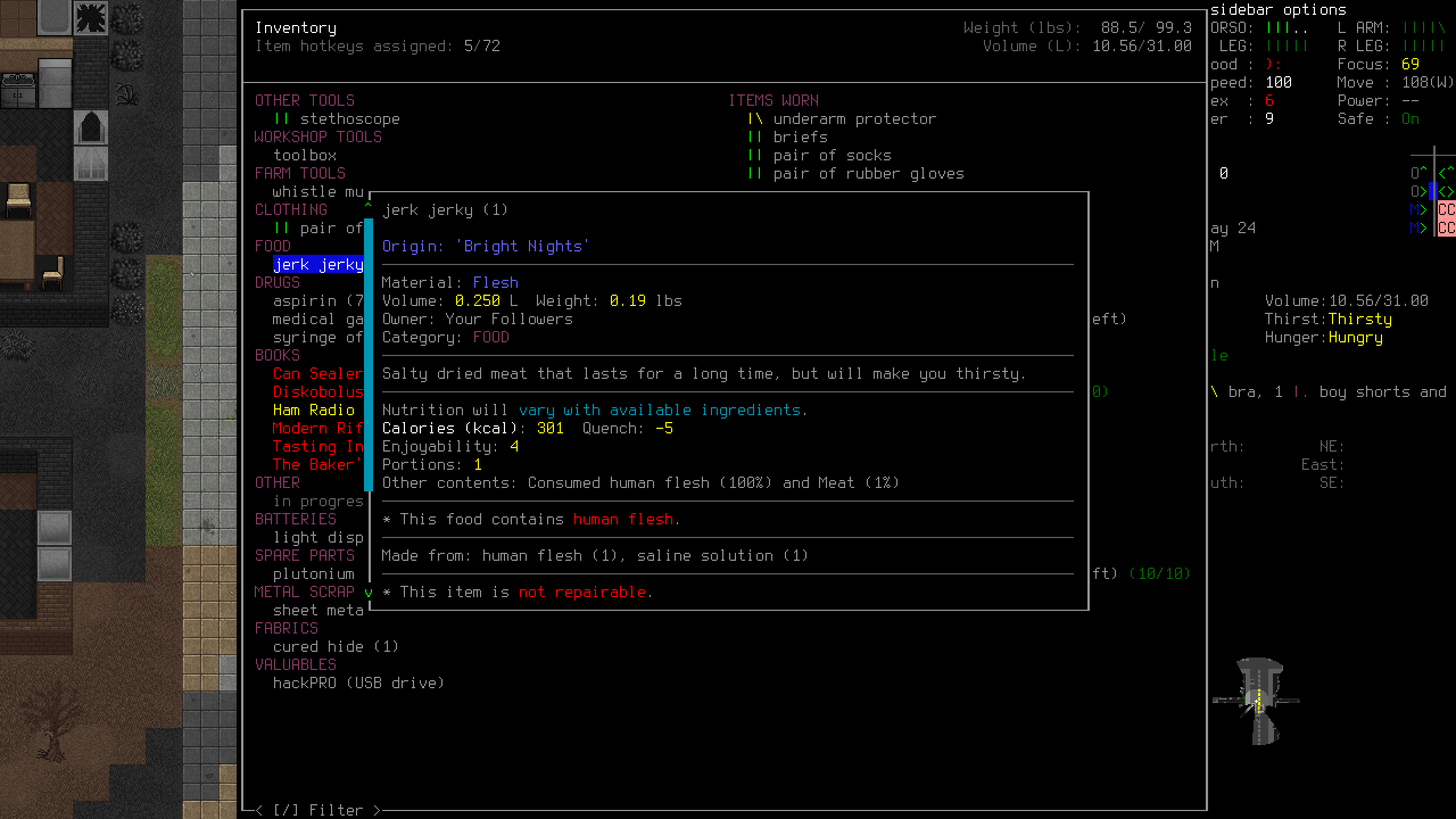The image size is (1456, 819).
Task: Click the Hunger: Hungry status in sidebar
Action: click(1323, 337)
